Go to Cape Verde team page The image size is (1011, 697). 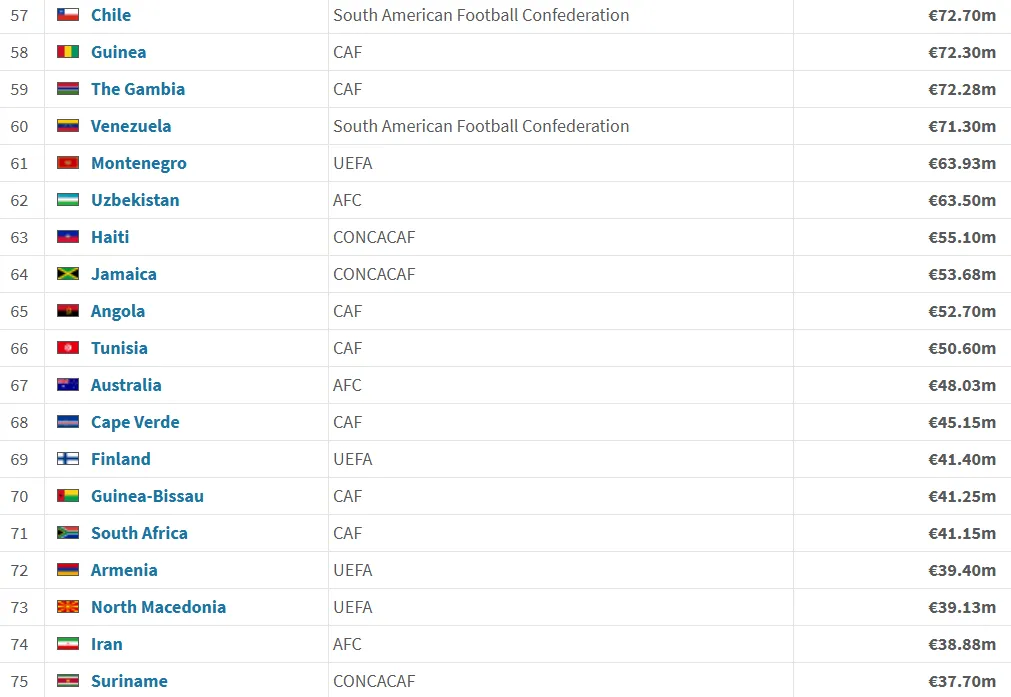click(x=135, y=422)
